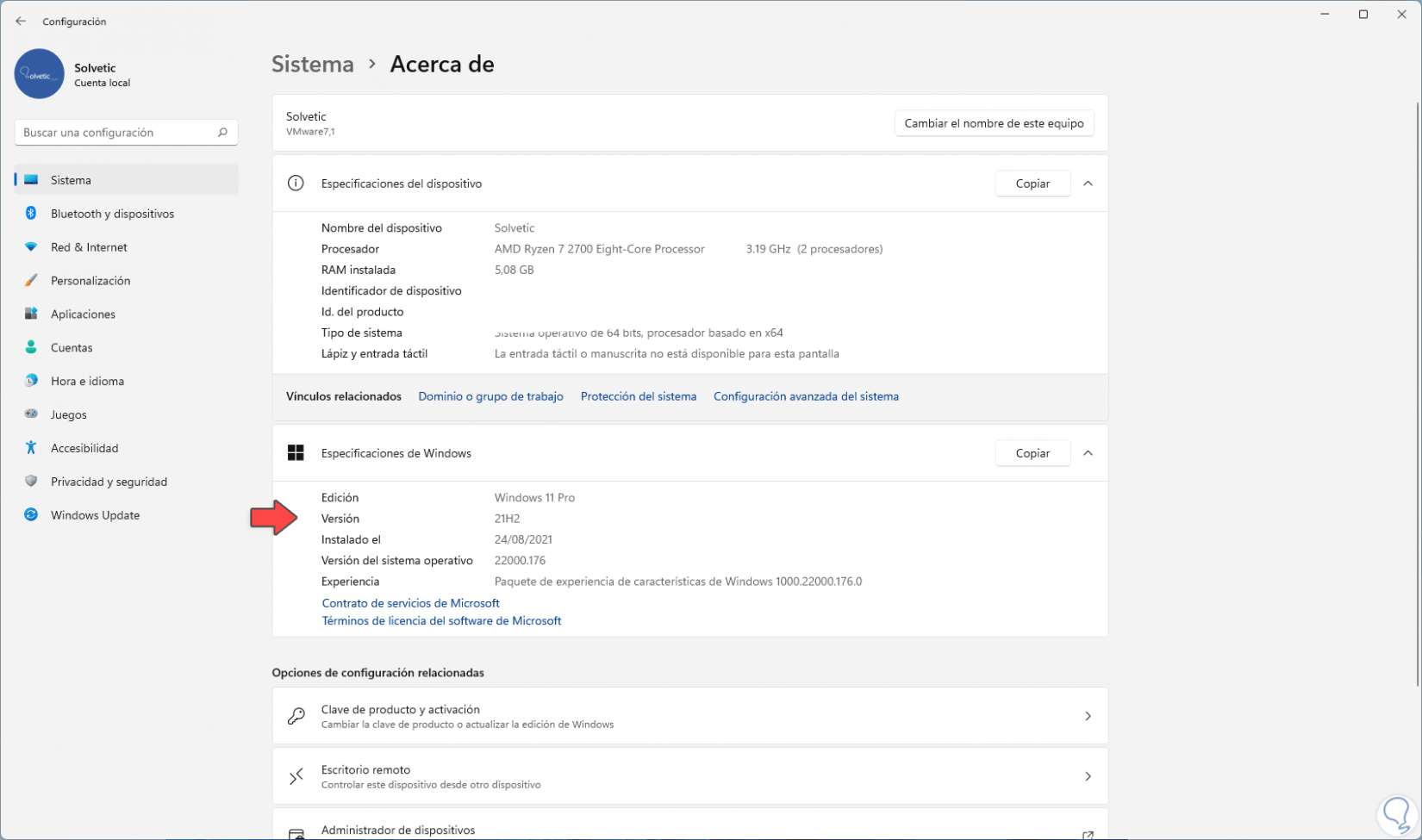Open the Escritorio remoto settings row
The height and width of the screenshot is (840, 1422).
click(689, 776)
